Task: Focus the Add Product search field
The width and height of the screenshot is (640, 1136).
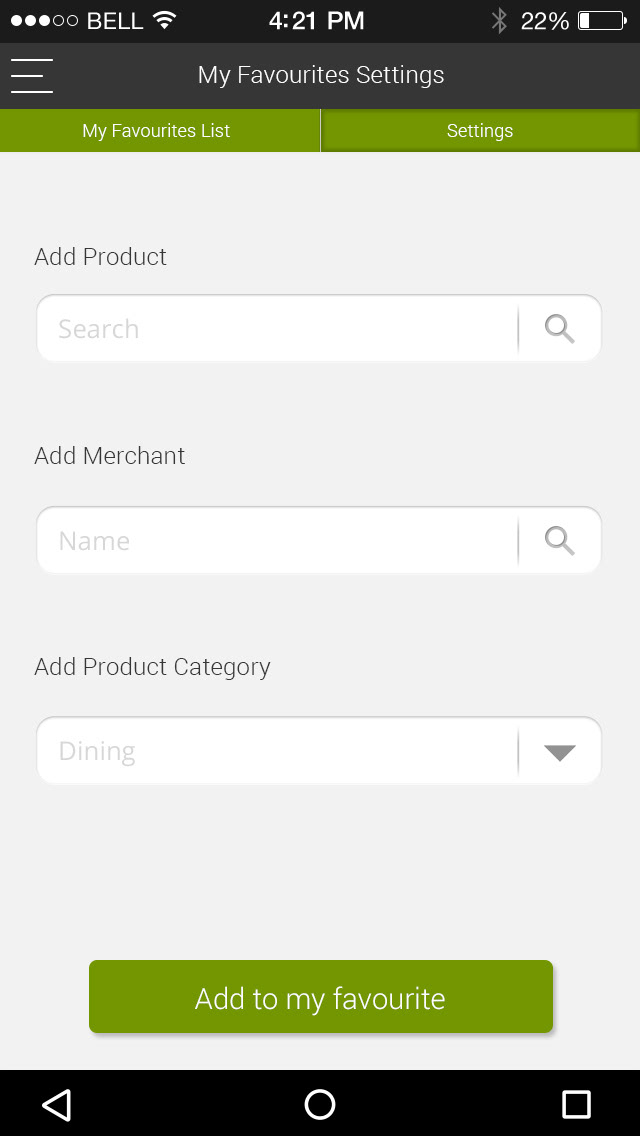Action: tap(277, 329)
